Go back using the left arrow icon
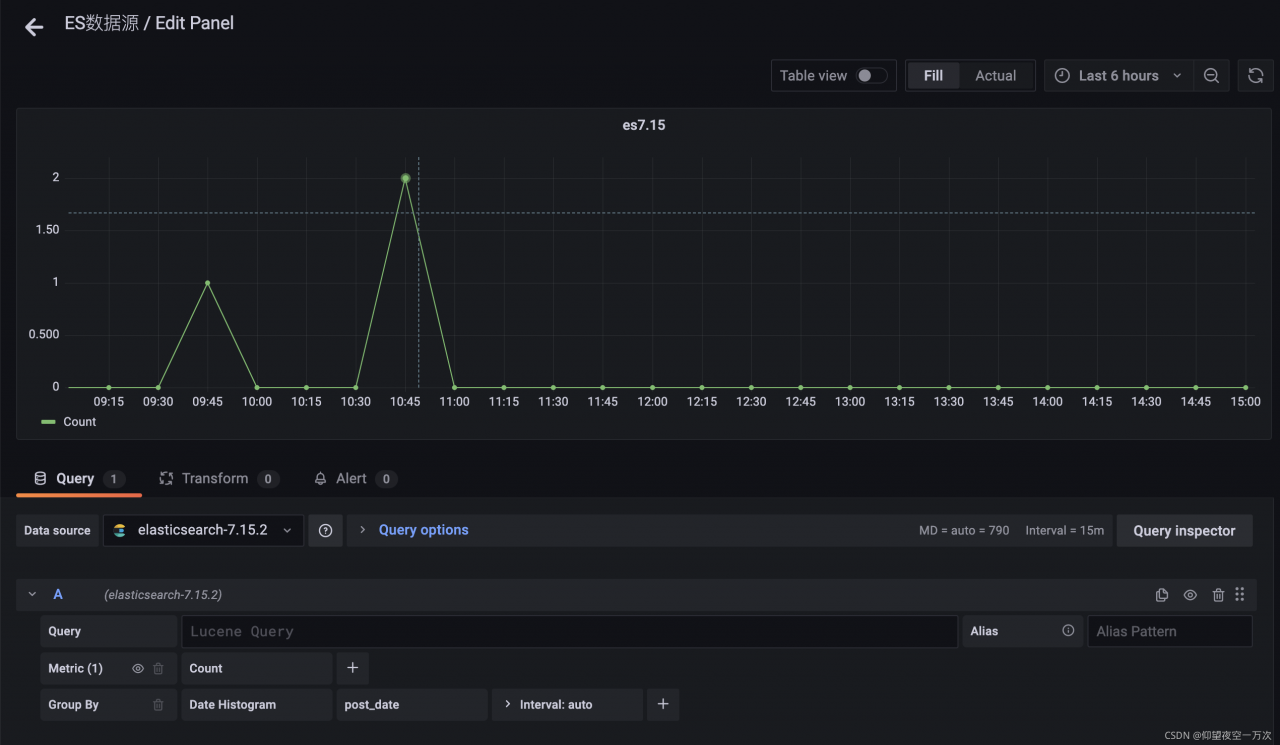 coord(34,27)
